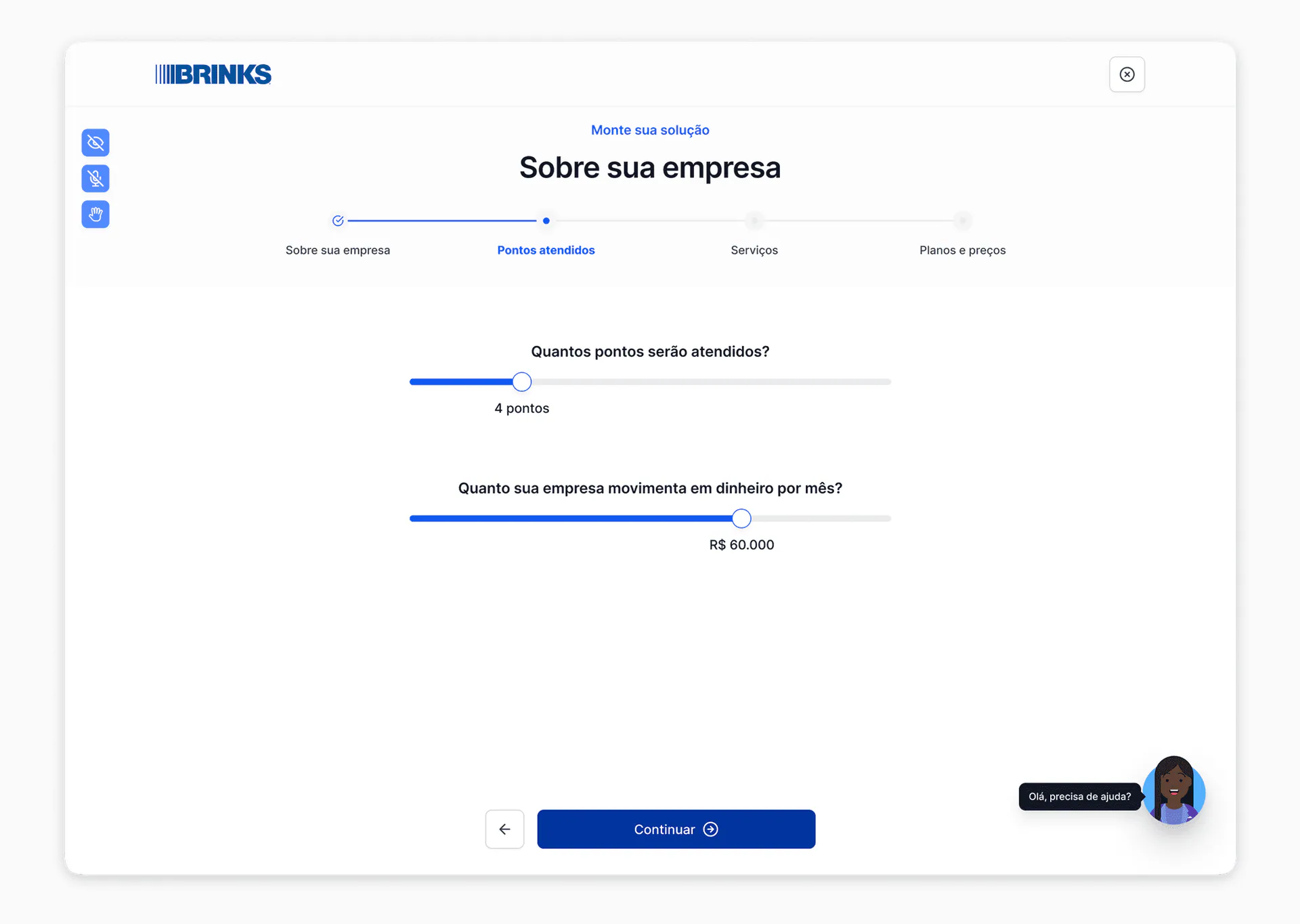Click the crossed-out eye accessibility icon

pos(95,143)
